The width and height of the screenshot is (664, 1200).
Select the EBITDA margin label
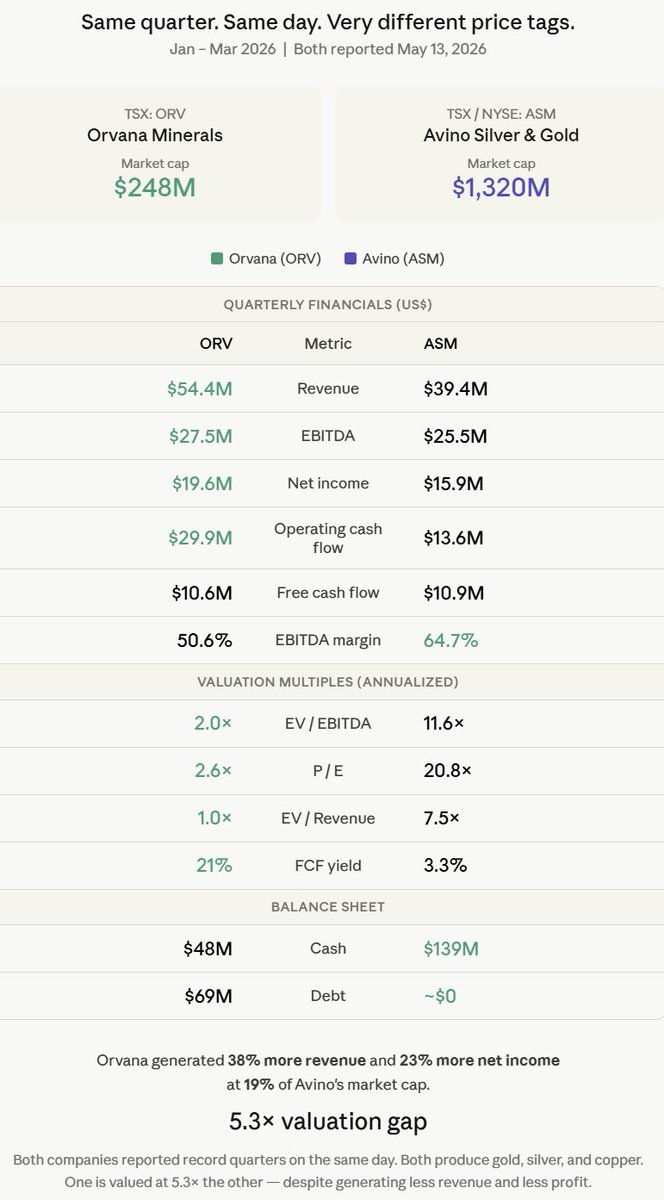(x=328, y=639)
